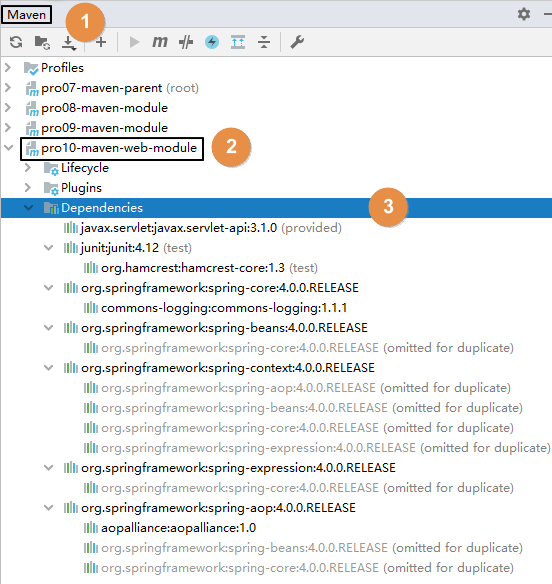Click the Add Maven Projects plus icon
This screenshot has height=584, width=552.
click(x=101, y=42)
